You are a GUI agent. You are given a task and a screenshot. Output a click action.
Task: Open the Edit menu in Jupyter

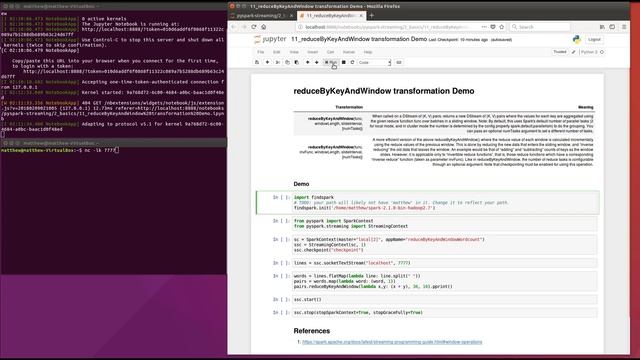tap(277, 52)
